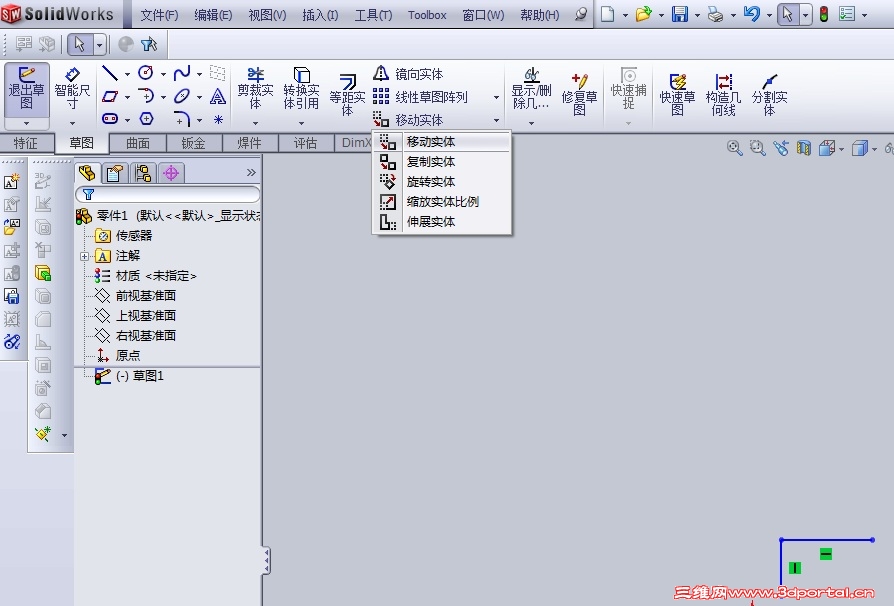Open the 文件(F) menu
Screen dimensions: 894x606
click(x=160, y=15)
